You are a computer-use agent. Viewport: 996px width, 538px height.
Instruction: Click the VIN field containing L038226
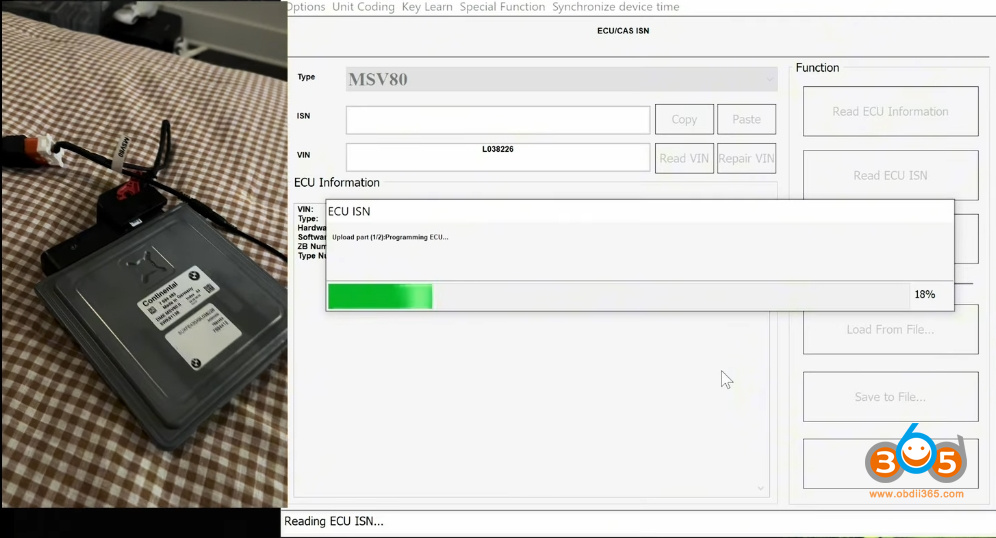497,157
